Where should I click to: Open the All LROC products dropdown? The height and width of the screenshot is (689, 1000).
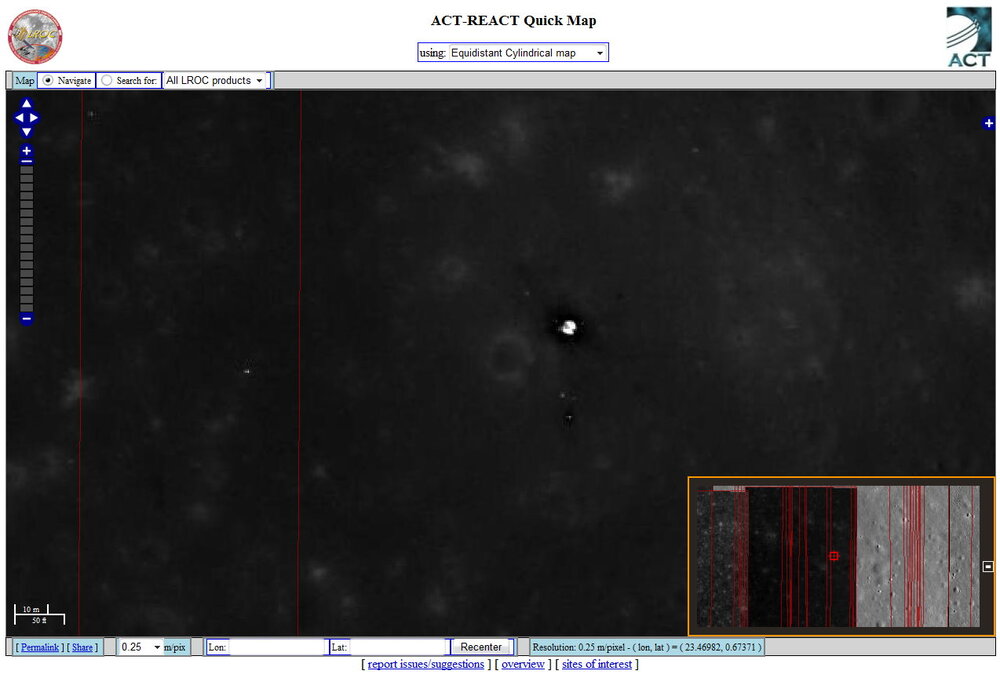(x=215, y=80)
